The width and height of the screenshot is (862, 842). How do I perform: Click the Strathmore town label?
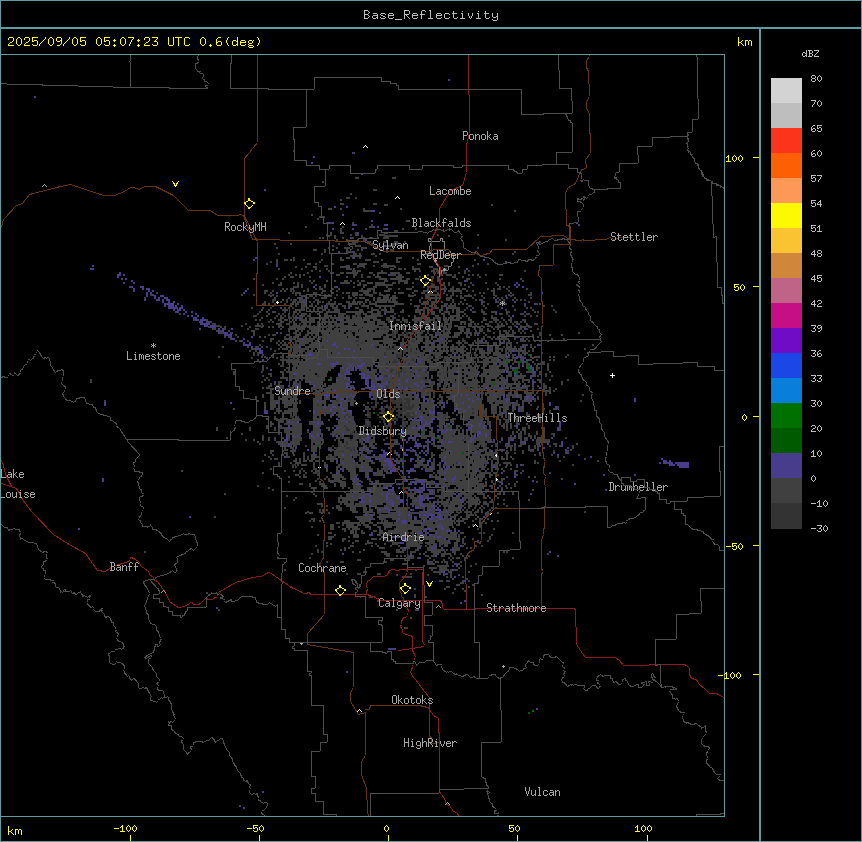(x=516, y=608)
